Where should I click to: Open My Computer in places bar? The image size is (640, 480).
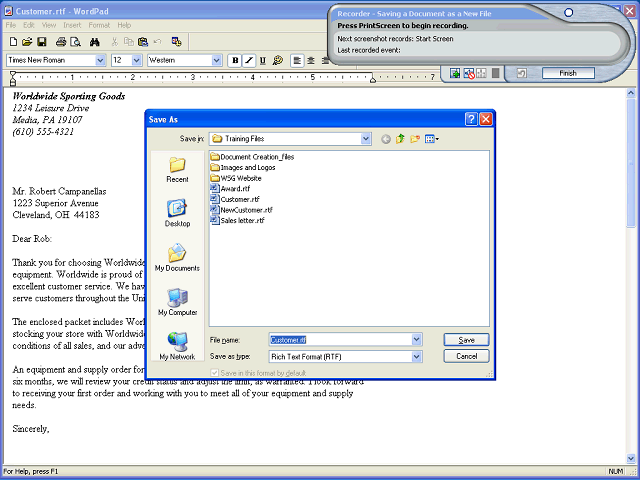(x=177, y=302)
